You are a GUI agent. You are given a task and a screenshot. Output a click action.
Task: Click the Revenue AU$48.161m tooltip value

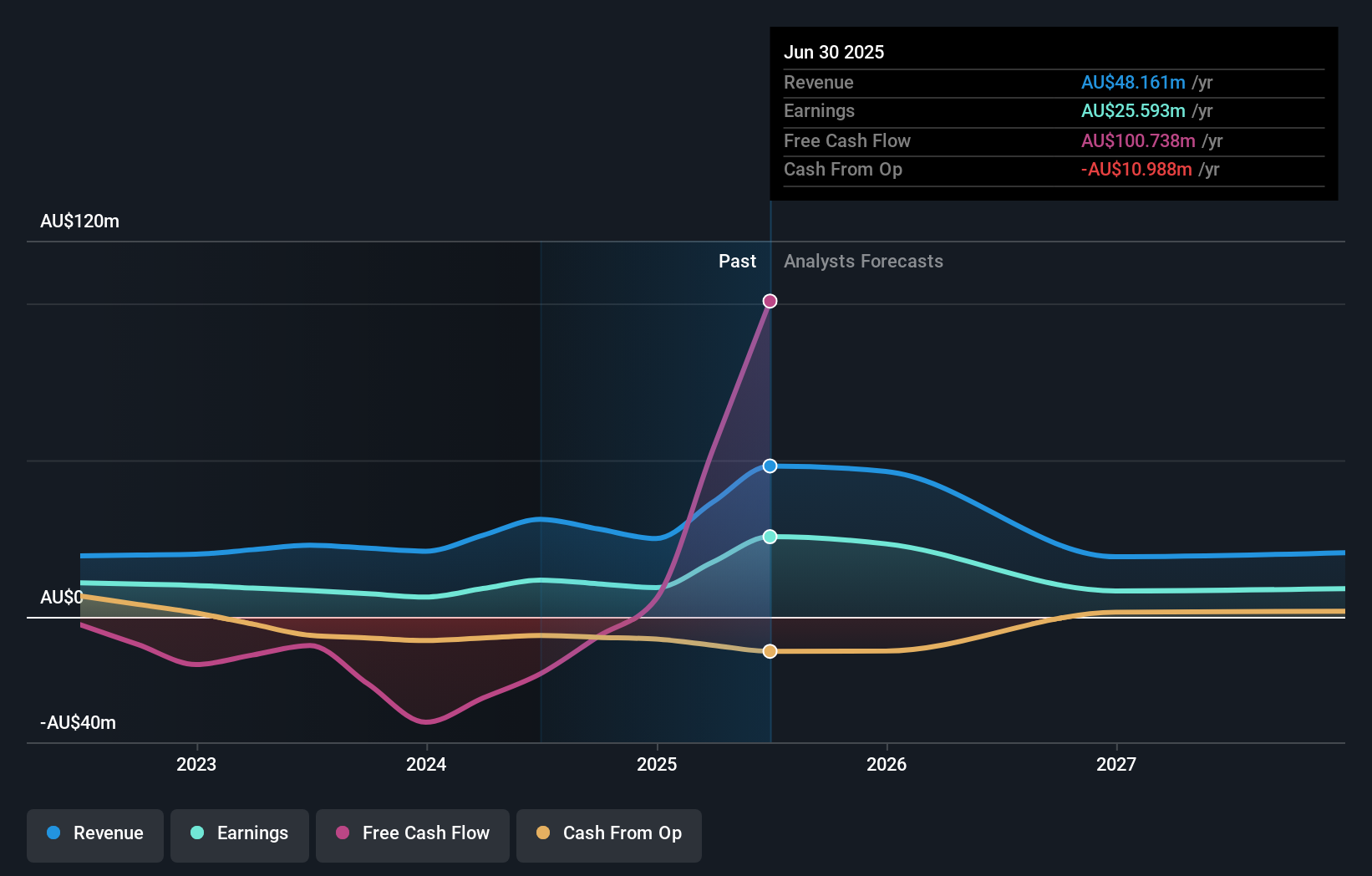click(1133, 83)
